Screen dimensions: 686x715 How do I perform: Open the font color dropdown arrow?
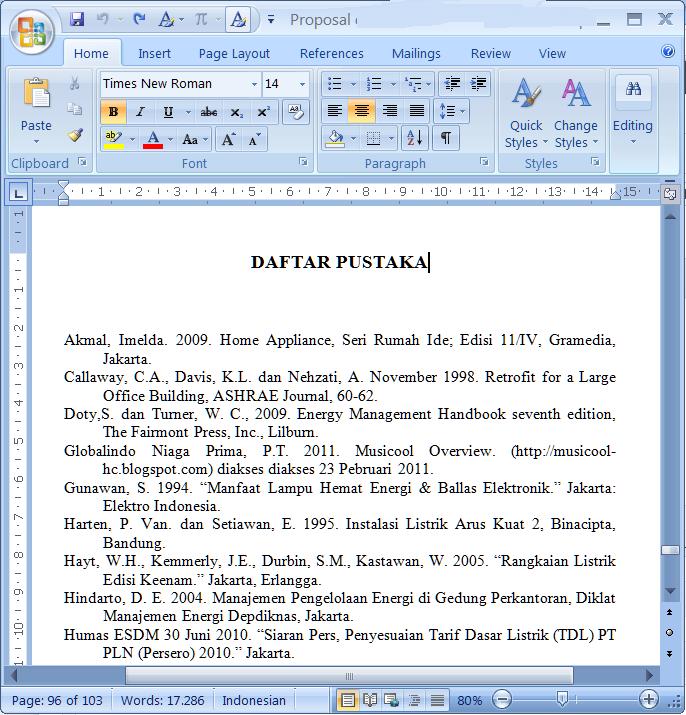170,140
